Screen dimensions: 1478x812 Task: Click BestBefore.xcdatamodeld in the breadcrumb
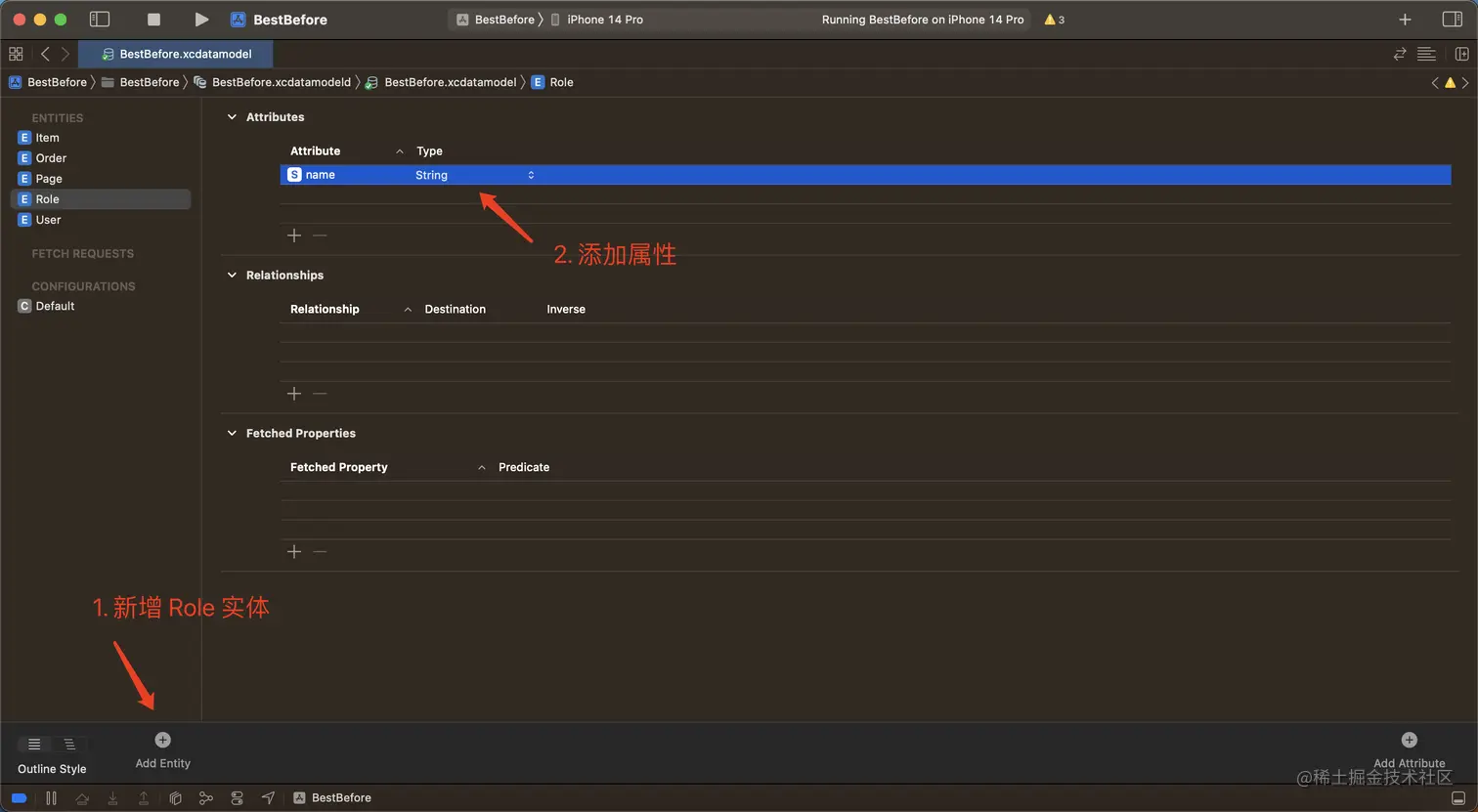(x=273, y=83)
